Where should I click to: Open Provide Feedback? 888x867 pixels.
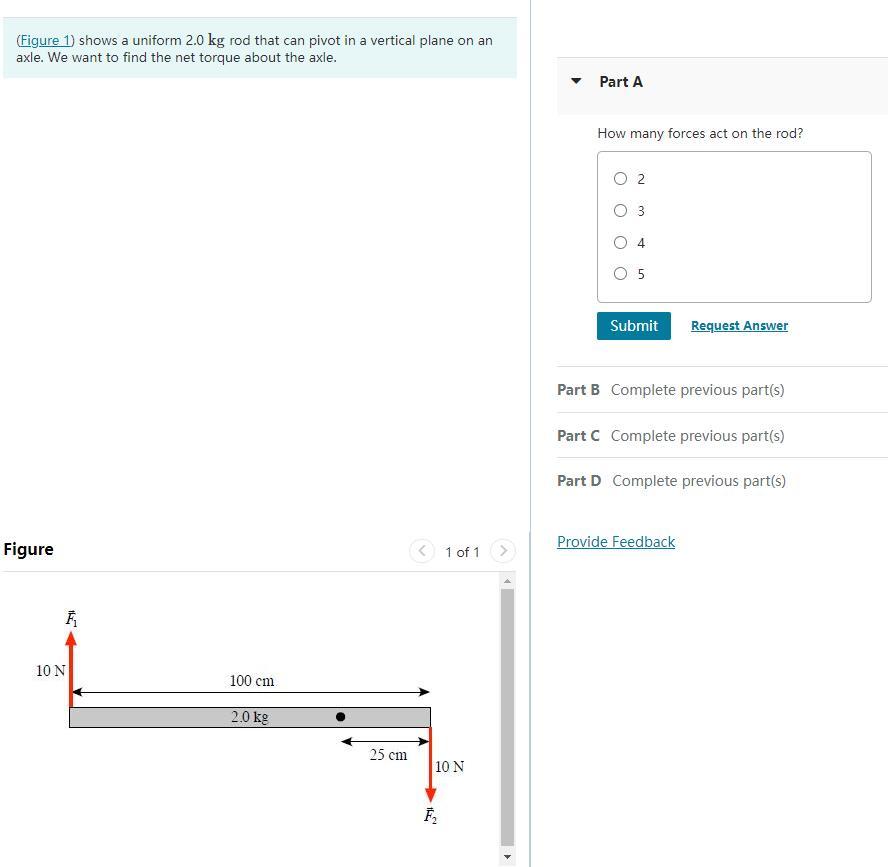[x=616, y=542]
